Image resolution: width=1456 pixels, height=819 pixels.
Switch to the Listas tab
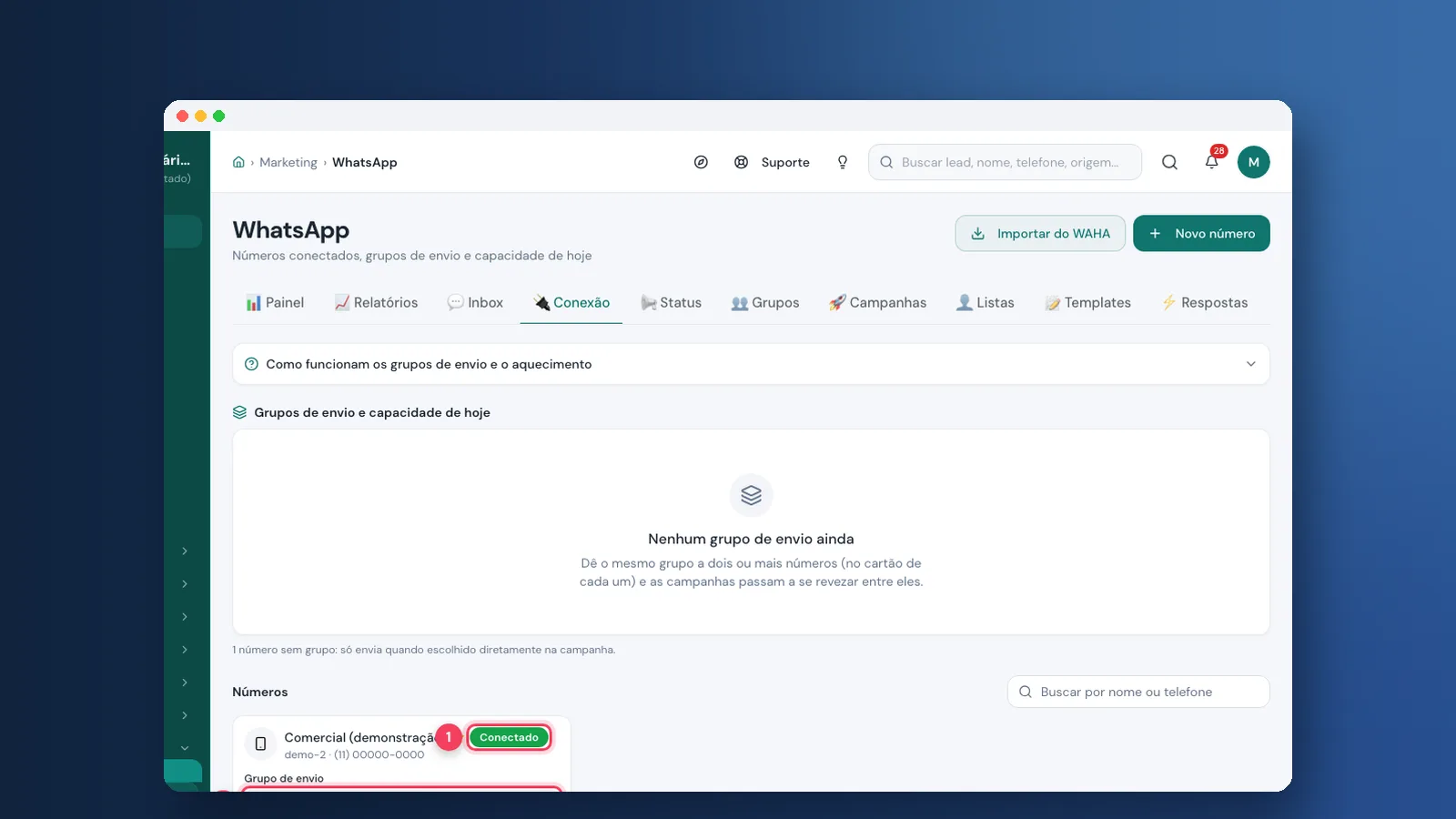click(x=985, y=303)
